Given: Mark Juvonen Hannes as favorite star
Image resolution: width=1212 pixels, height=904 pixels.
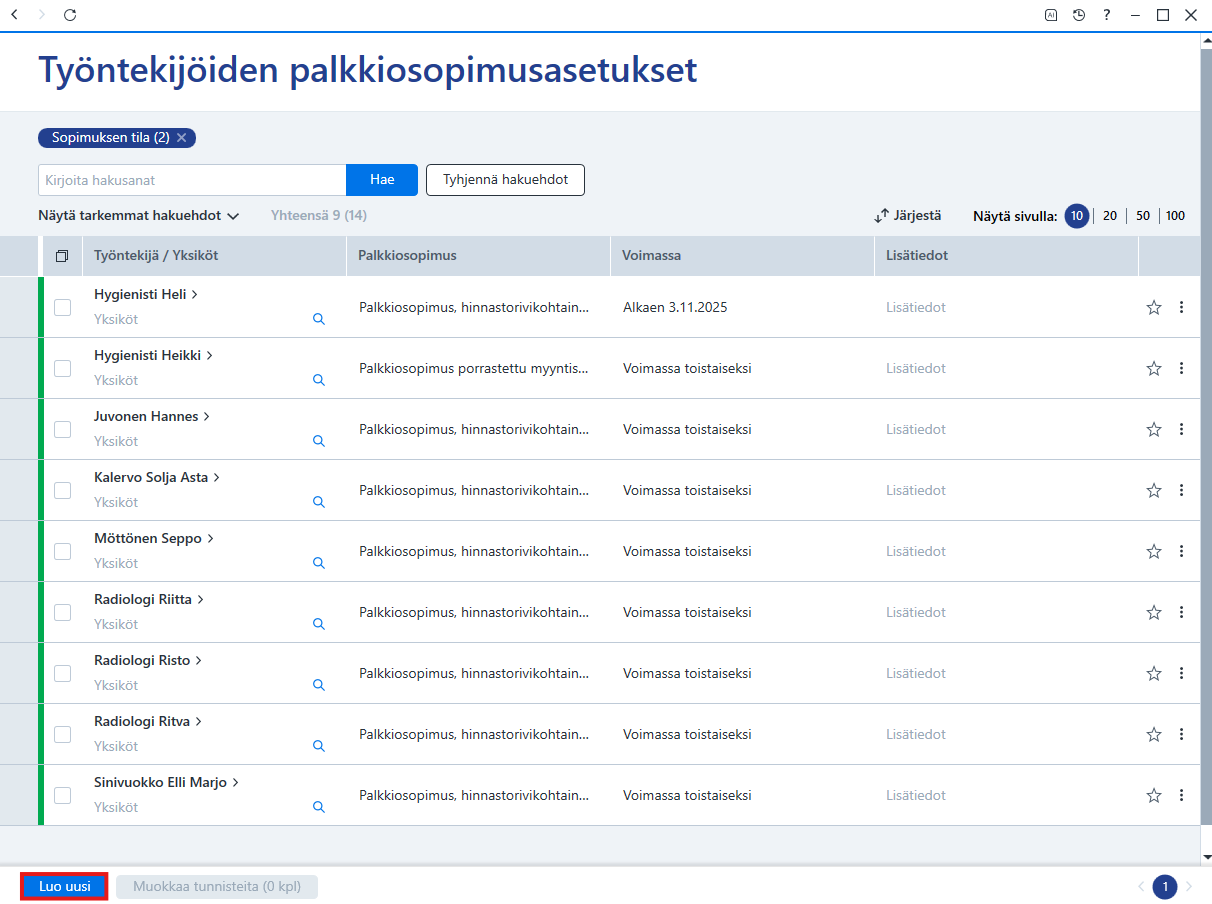Looking at the screenshot, I should [x=1154, y=429].
